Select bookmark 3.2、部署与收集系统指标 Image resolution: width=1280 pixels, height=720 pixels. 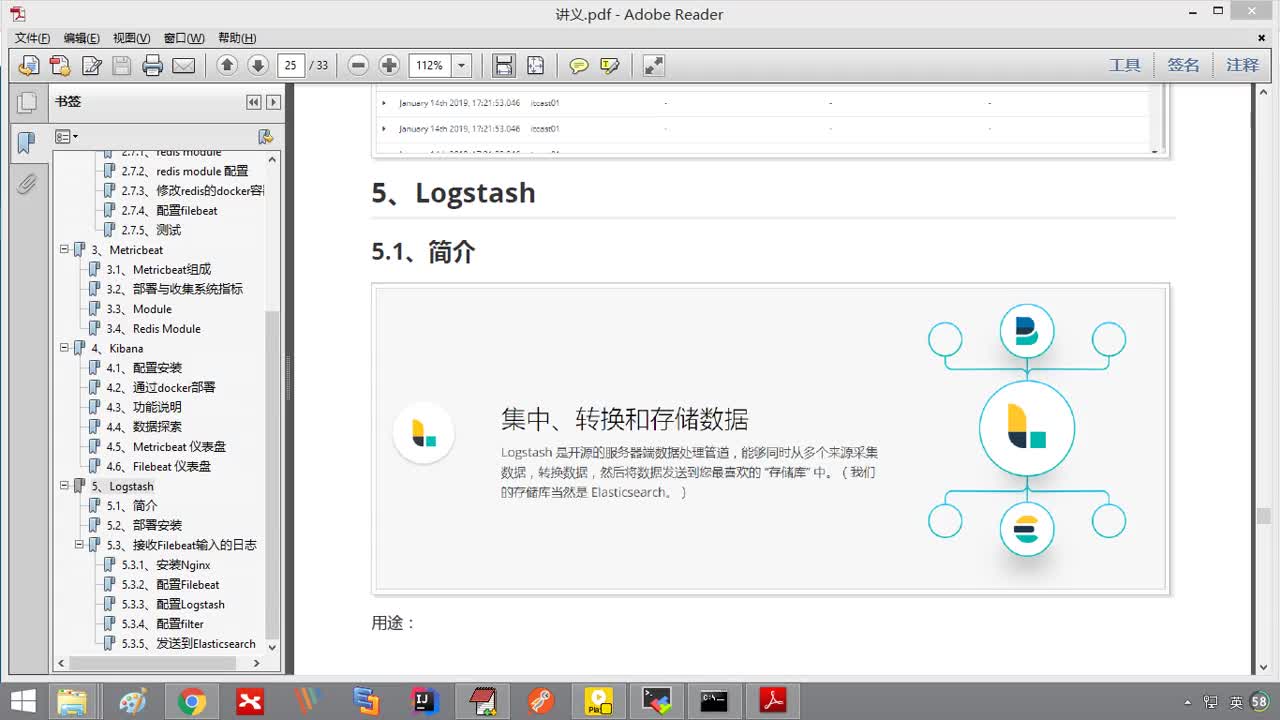pos(174,289)
